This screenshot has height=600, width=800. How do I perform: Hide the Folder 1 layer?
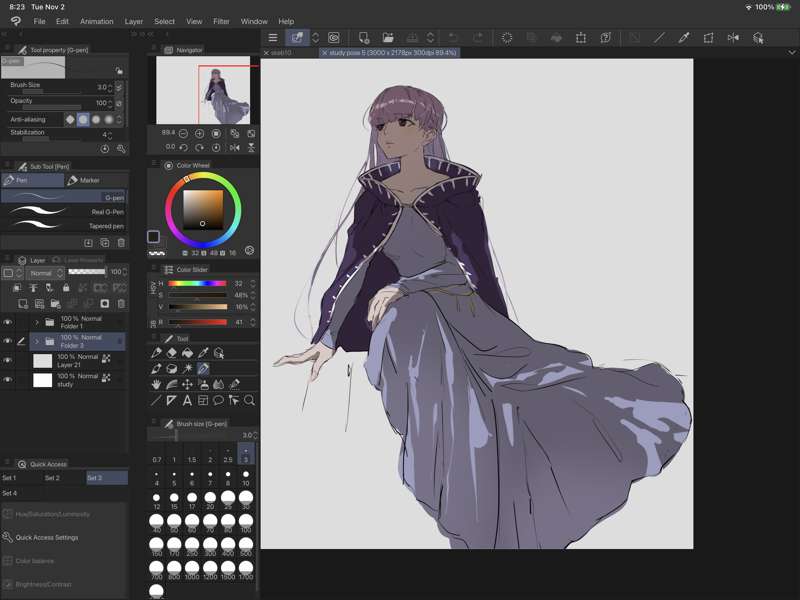pos(7,322)
